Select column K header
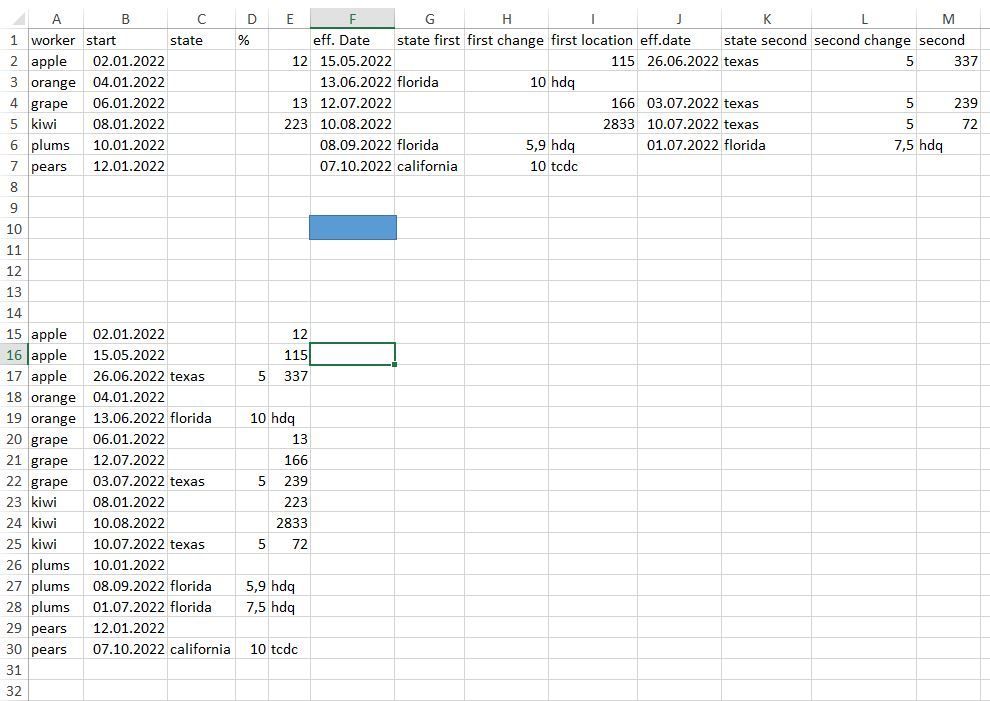Screen dimensions: 990x701 click(x=766, y=19)
